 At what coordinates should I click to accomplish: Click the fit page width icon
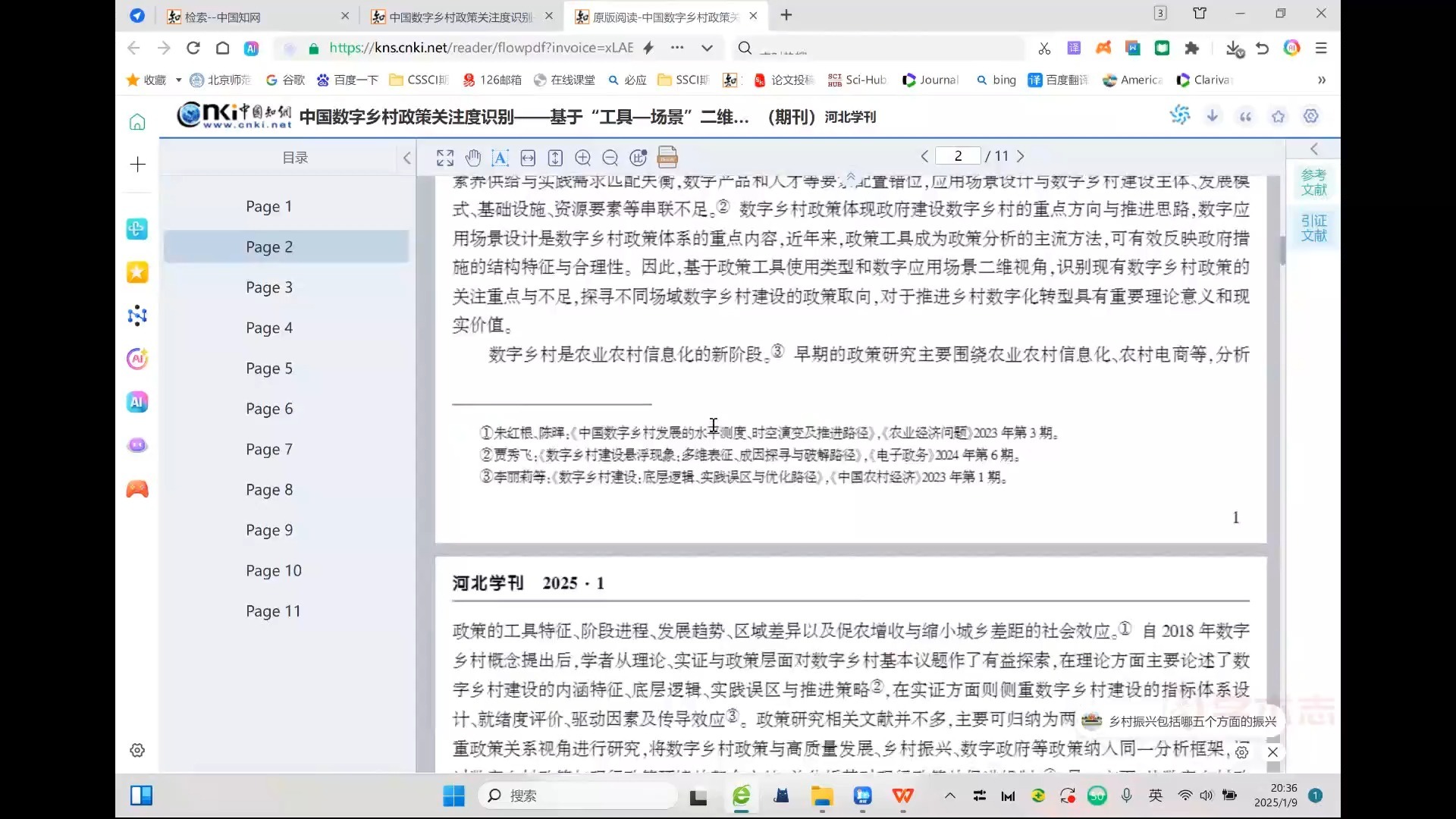(529, 158)
